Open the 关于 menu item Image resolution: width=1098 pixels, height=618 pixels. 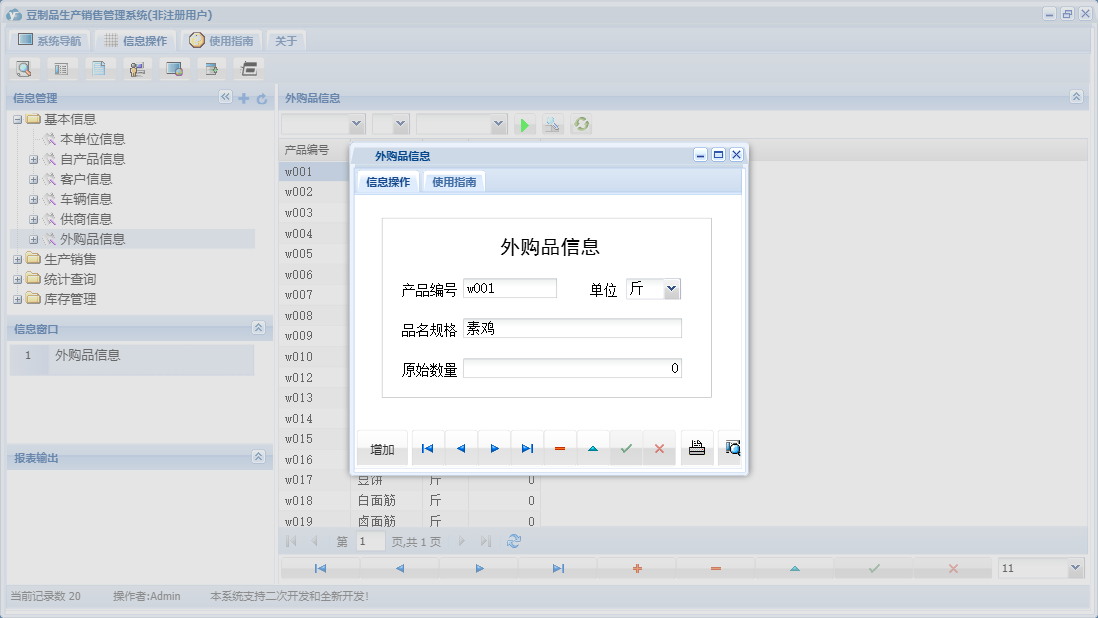(285, 40)
